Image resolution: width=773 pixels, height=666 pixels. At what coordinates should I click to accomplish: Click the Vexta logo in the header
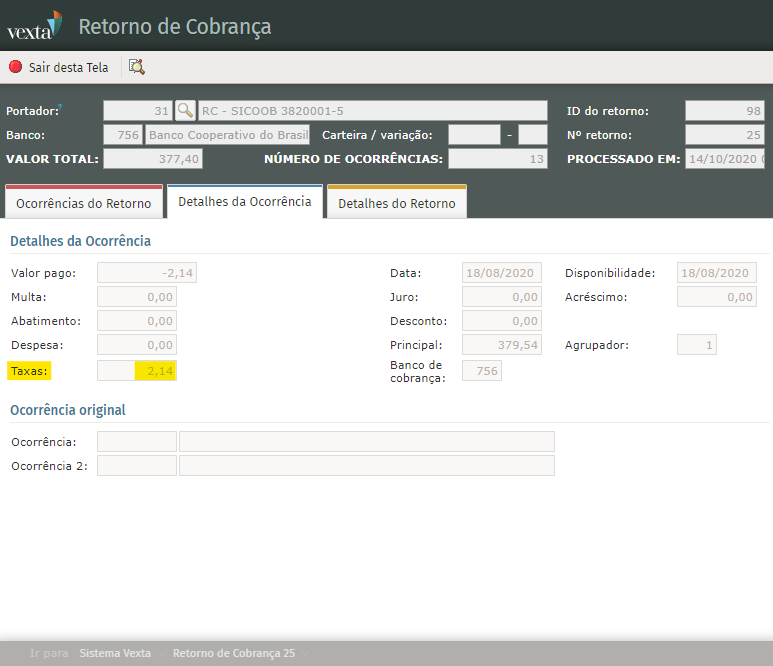[x=34, y=26]
